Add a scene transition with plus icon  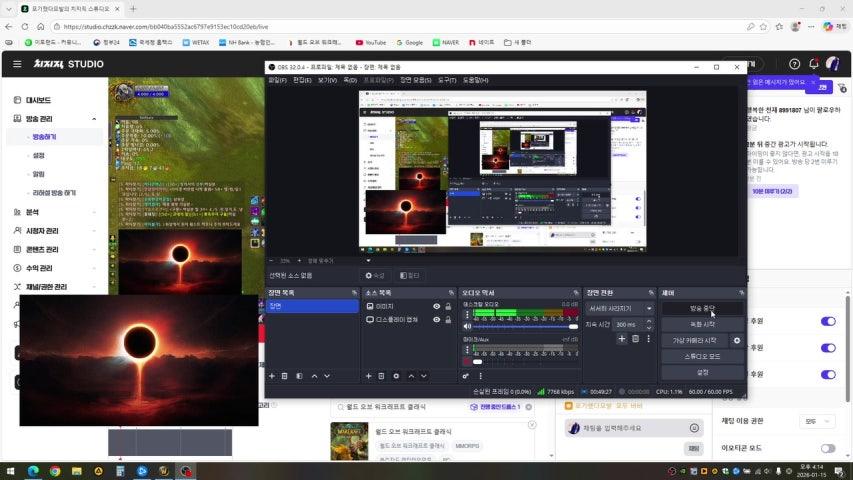[621, 340]
